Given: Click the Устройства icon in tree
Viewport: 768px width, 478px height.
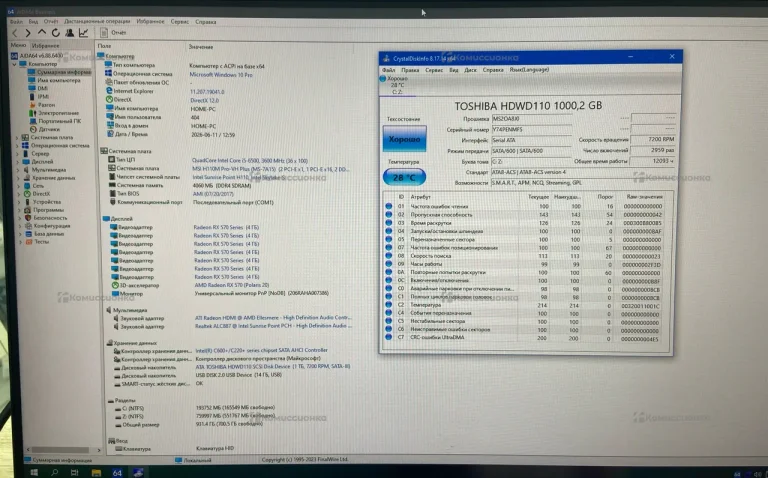Looking at the screenshot, I should click(27, 202).
